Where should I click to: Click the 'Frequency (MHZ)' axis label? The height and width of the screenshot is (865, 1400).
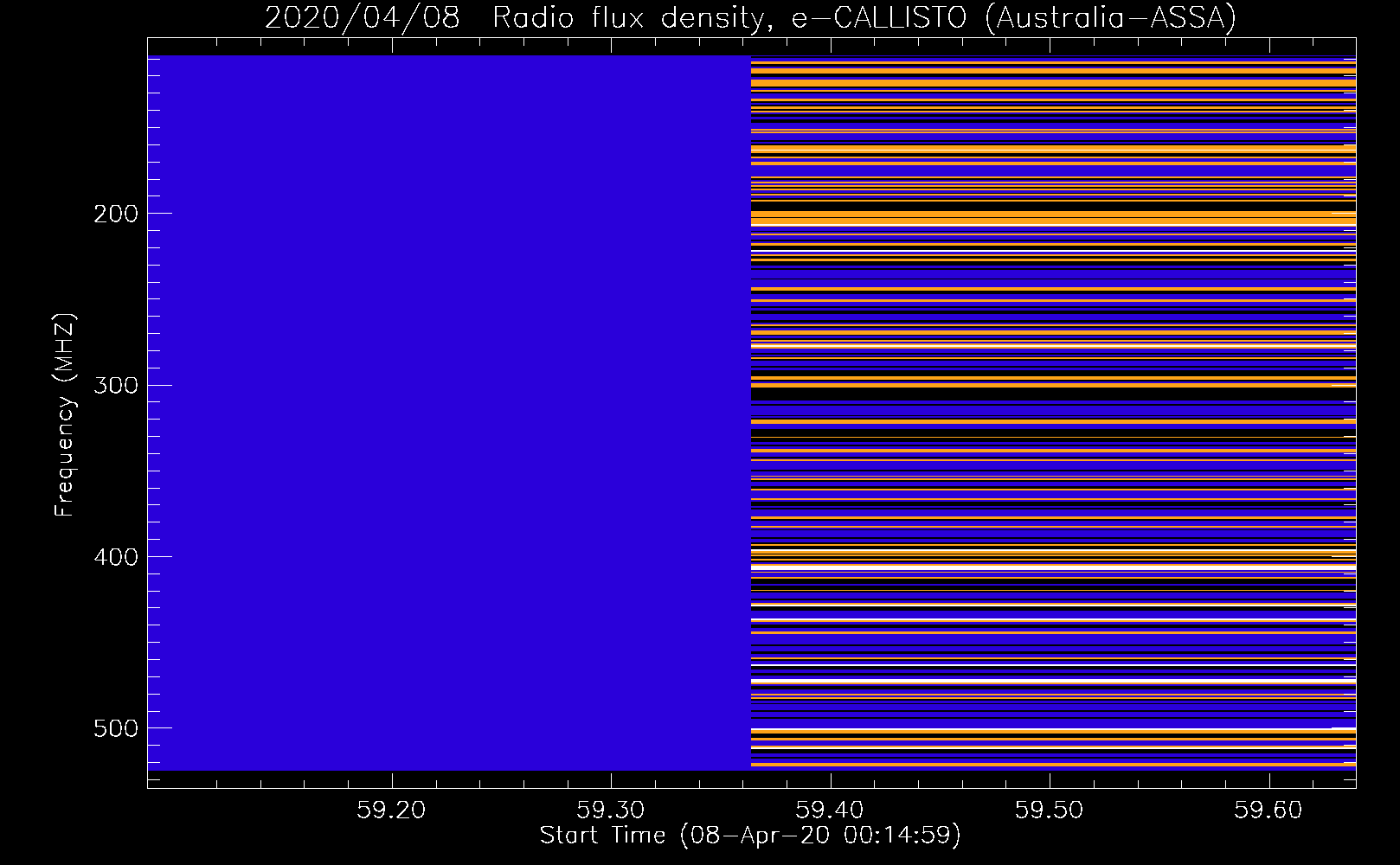pyautogui.click(x=65, y=415)
